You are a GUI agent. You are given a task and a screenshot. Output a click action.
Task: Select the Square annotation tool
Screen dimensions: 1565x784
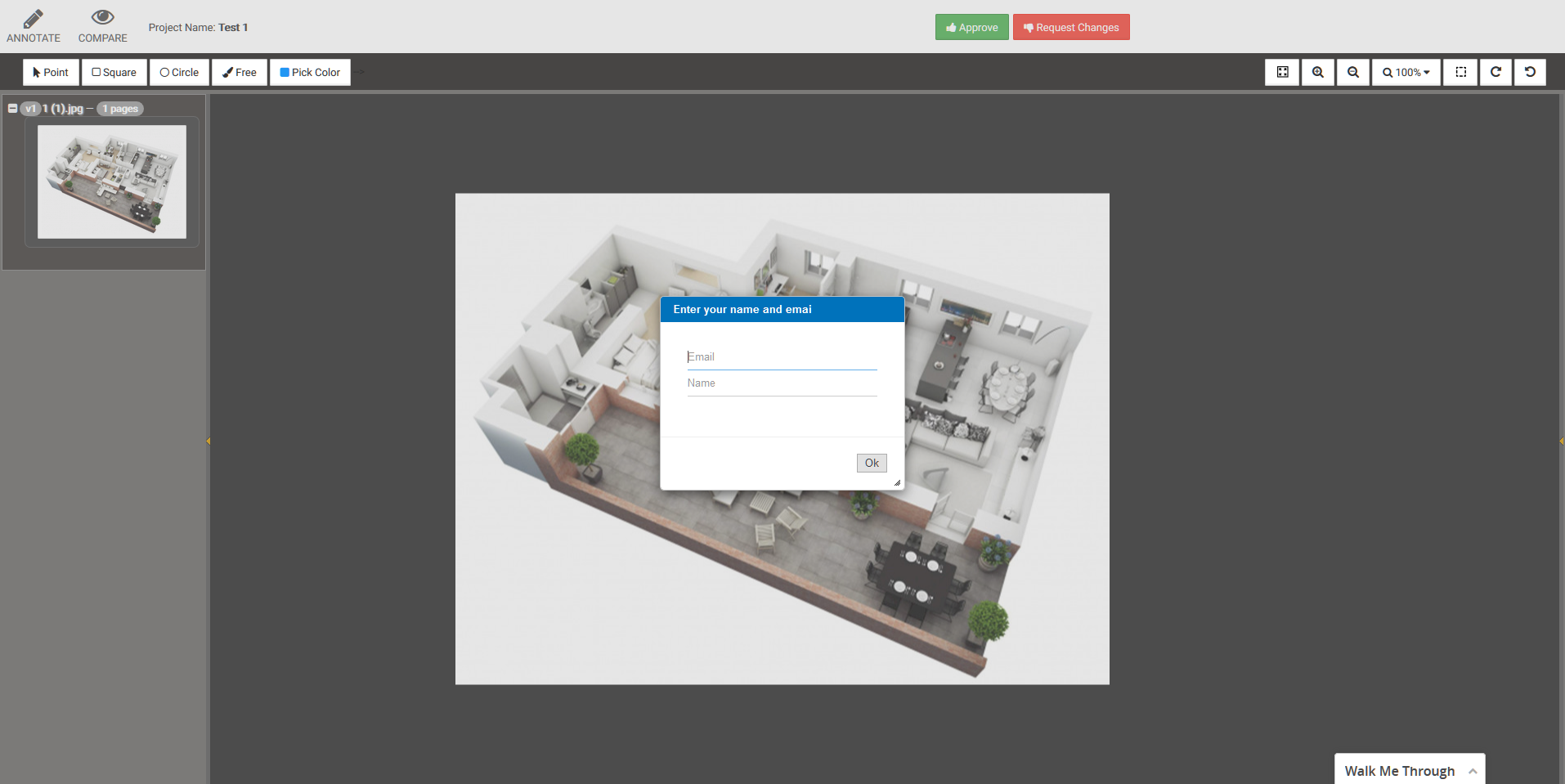(114, 72)
